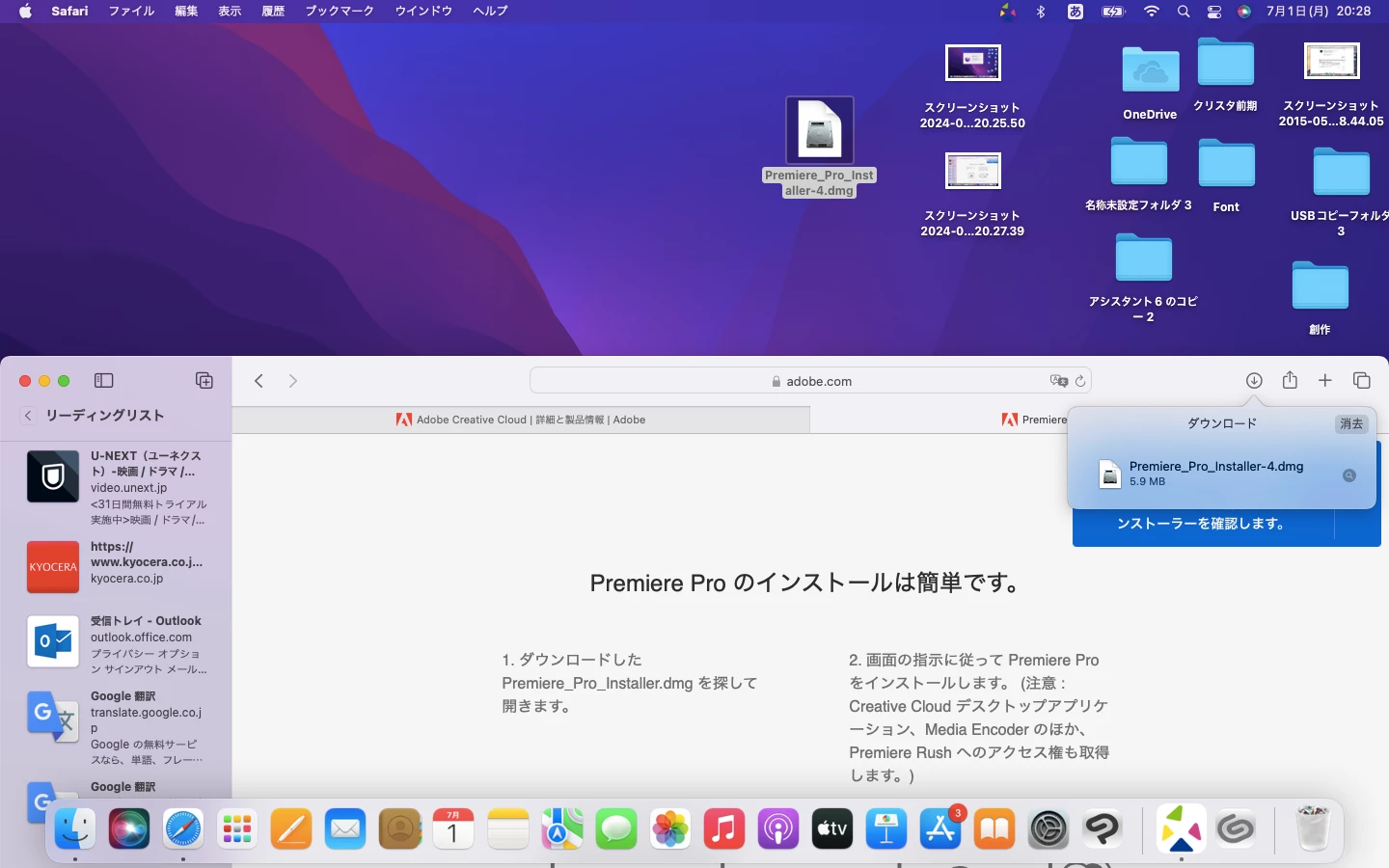Open Mail from the Dock
This screenshot has width=1389, height=868.
pos(345,829)
